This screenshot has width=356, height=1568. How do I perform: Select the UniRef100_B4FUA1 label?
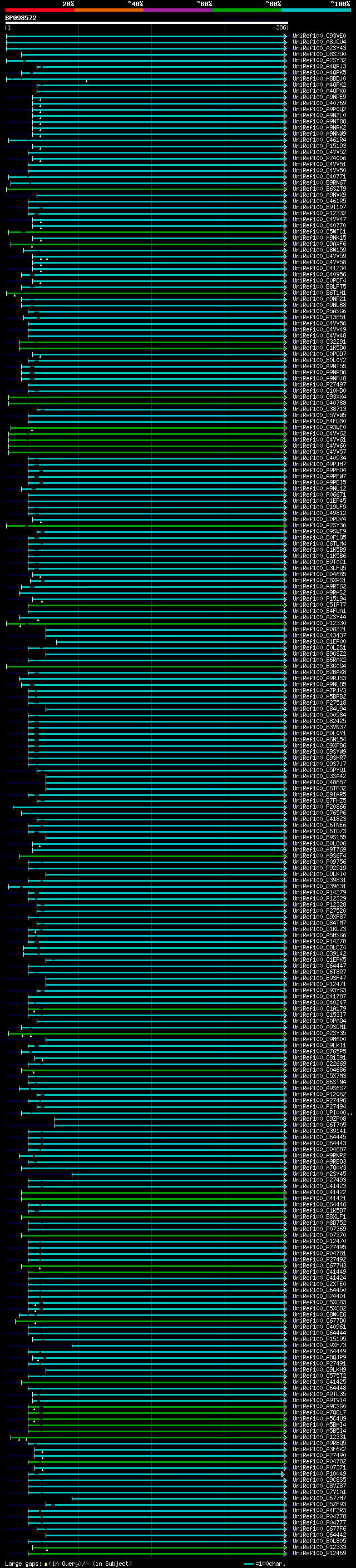[x=319, y=611]
